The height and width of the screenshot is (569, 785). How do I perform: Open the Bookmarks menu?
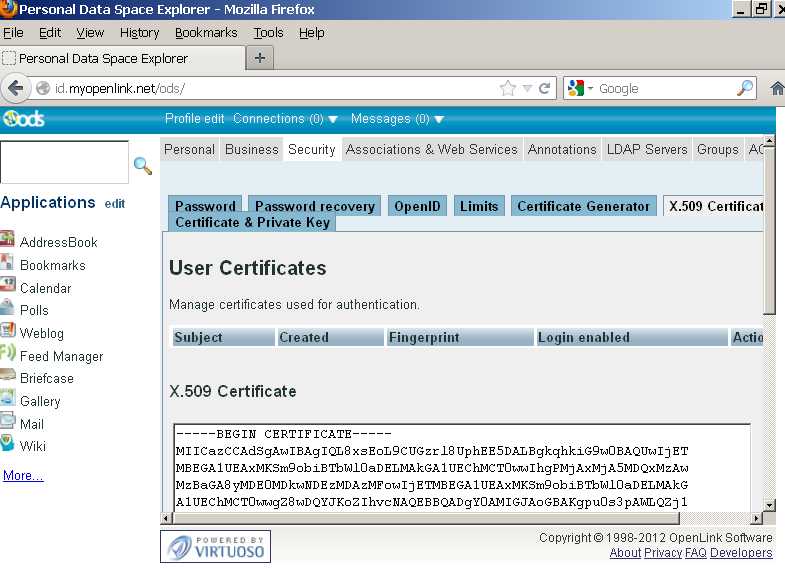click(x=206, y=32)
